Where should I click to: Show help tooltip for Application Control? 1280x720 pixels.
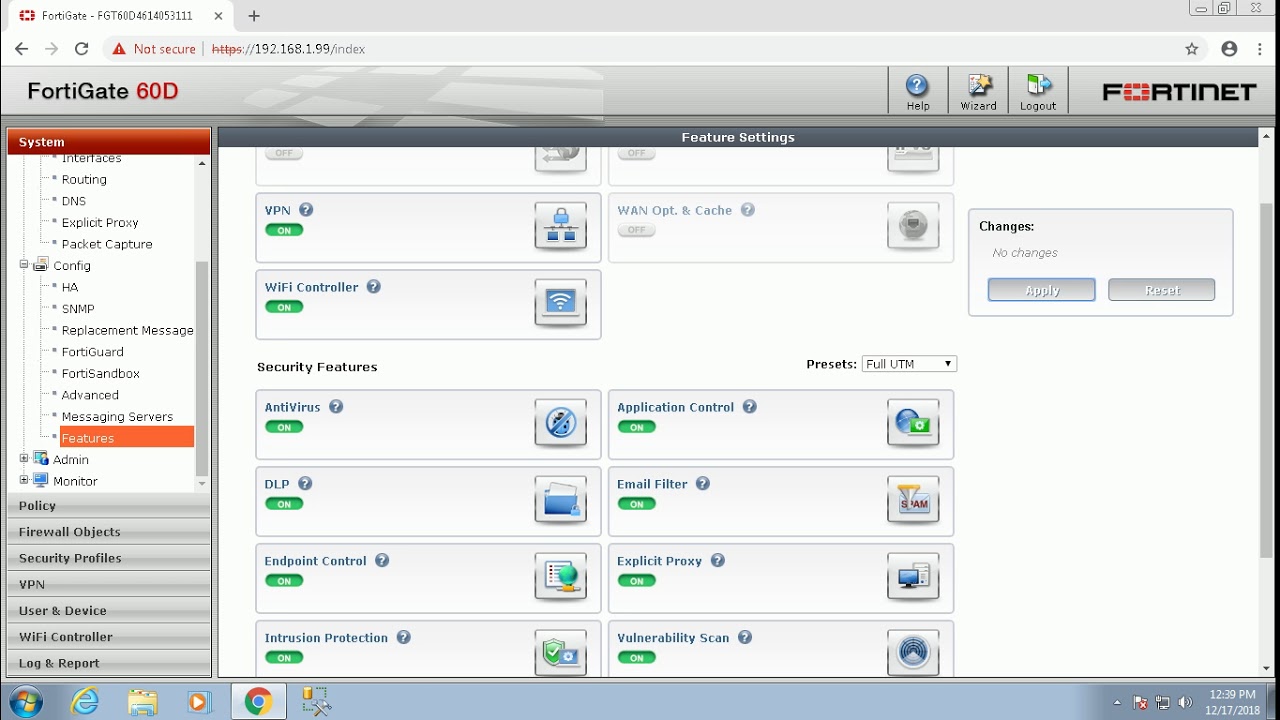click(x=749, y=407)
